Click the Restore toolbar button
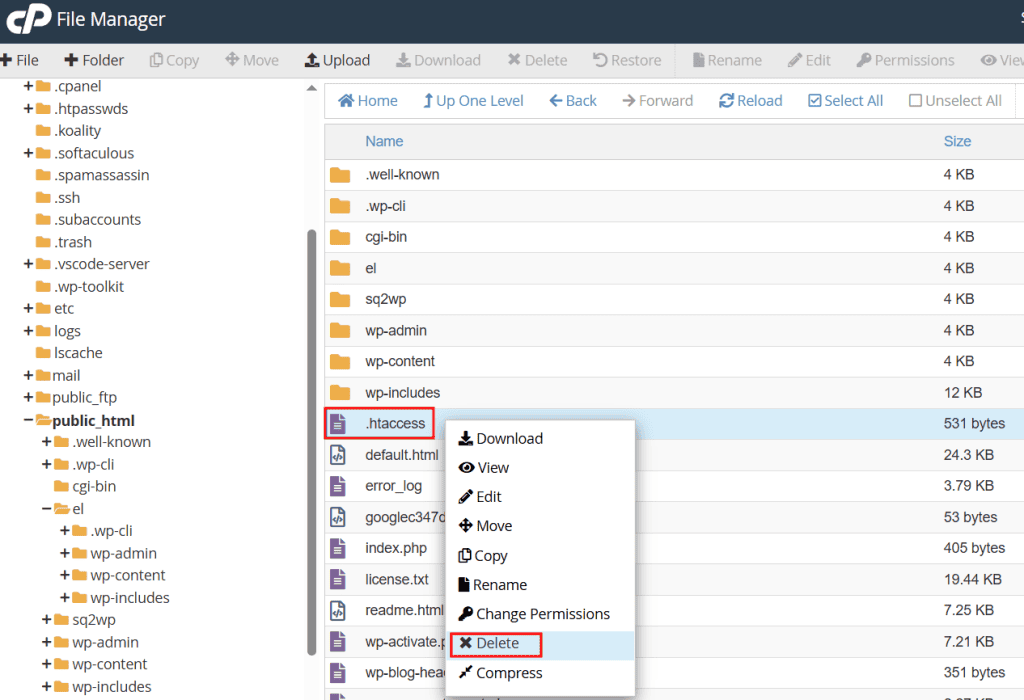Image resolution: width=1024 pixels, height=700 pixels. (627, 60)
